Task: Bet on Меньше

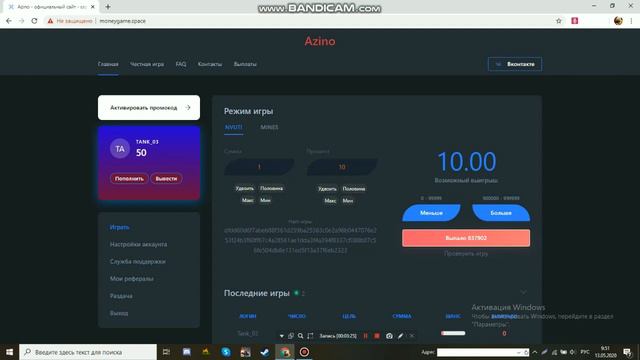Action: [431, 213]
